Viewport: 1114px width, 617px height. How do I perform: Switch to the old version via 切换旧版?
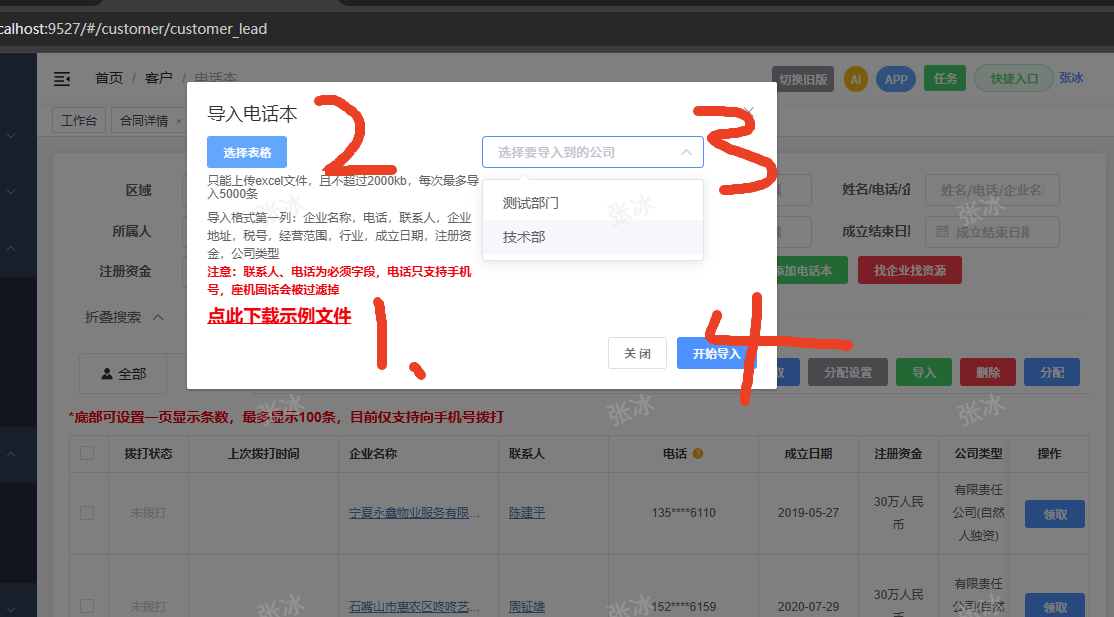point(803,79)
